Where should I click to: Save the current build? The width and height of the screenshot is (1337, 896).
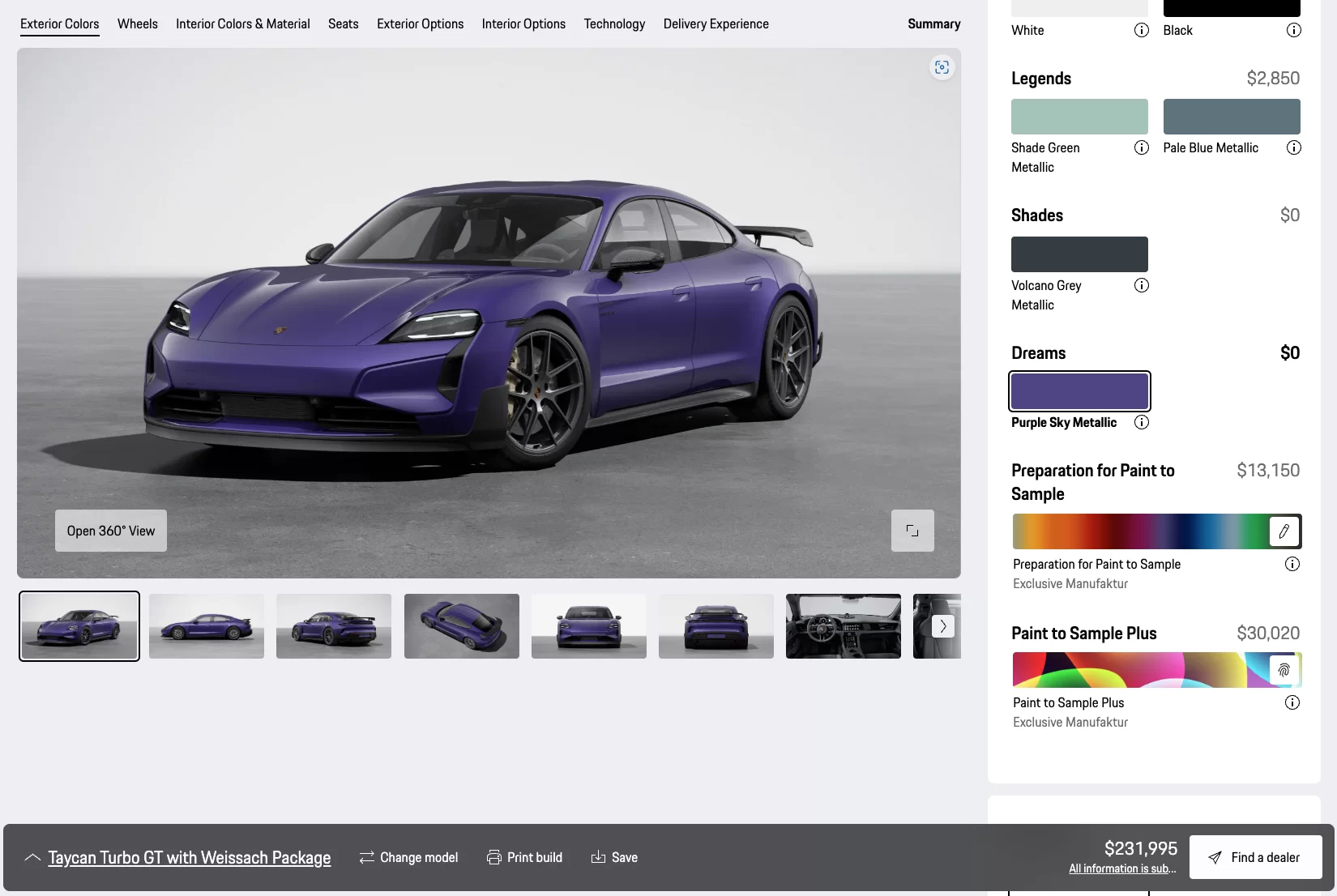pos(614,857)
